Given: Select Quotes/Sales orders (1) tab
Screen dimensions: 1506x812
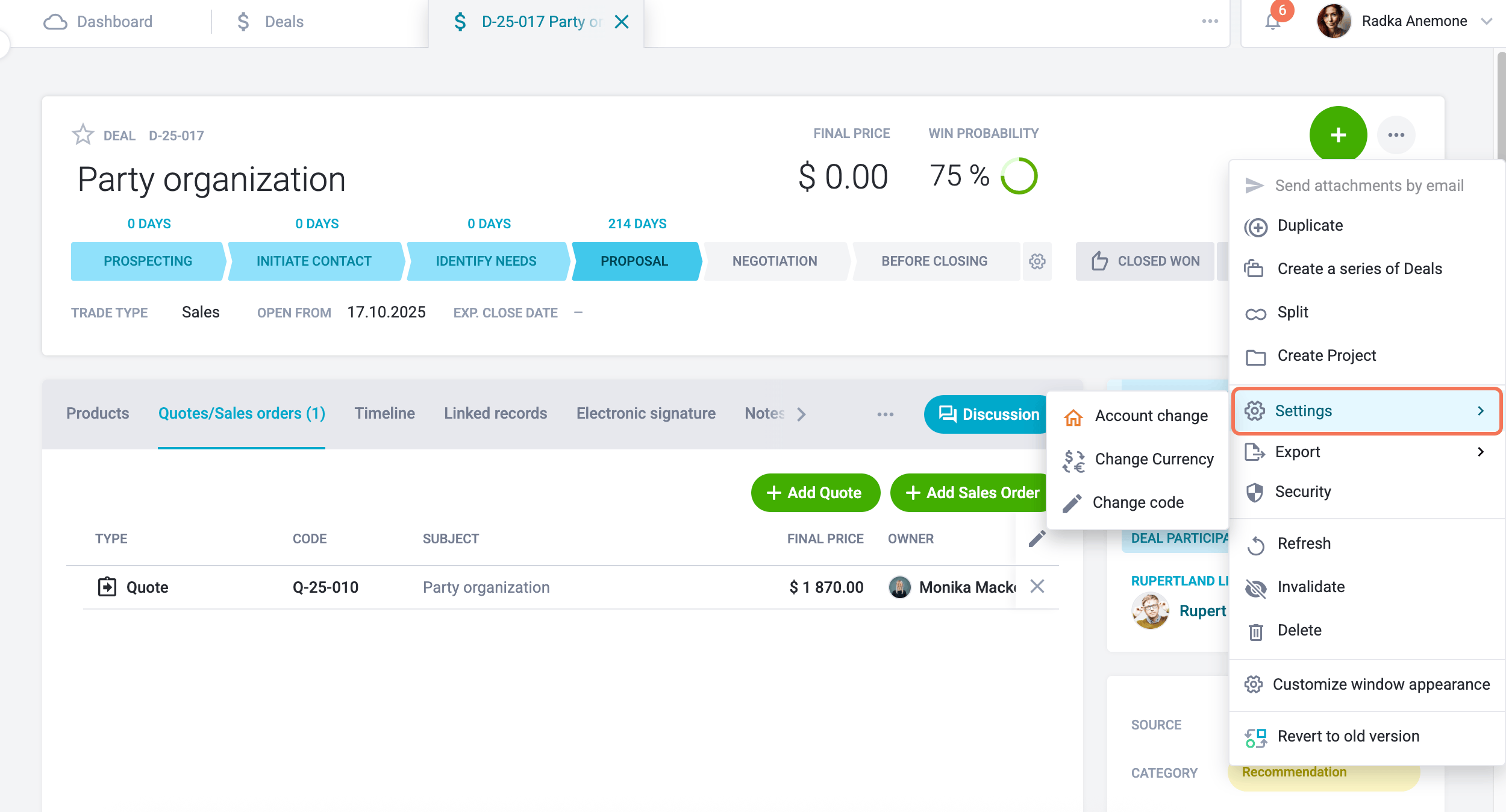Looking at the screenshot, I should [x=242, y=413].
